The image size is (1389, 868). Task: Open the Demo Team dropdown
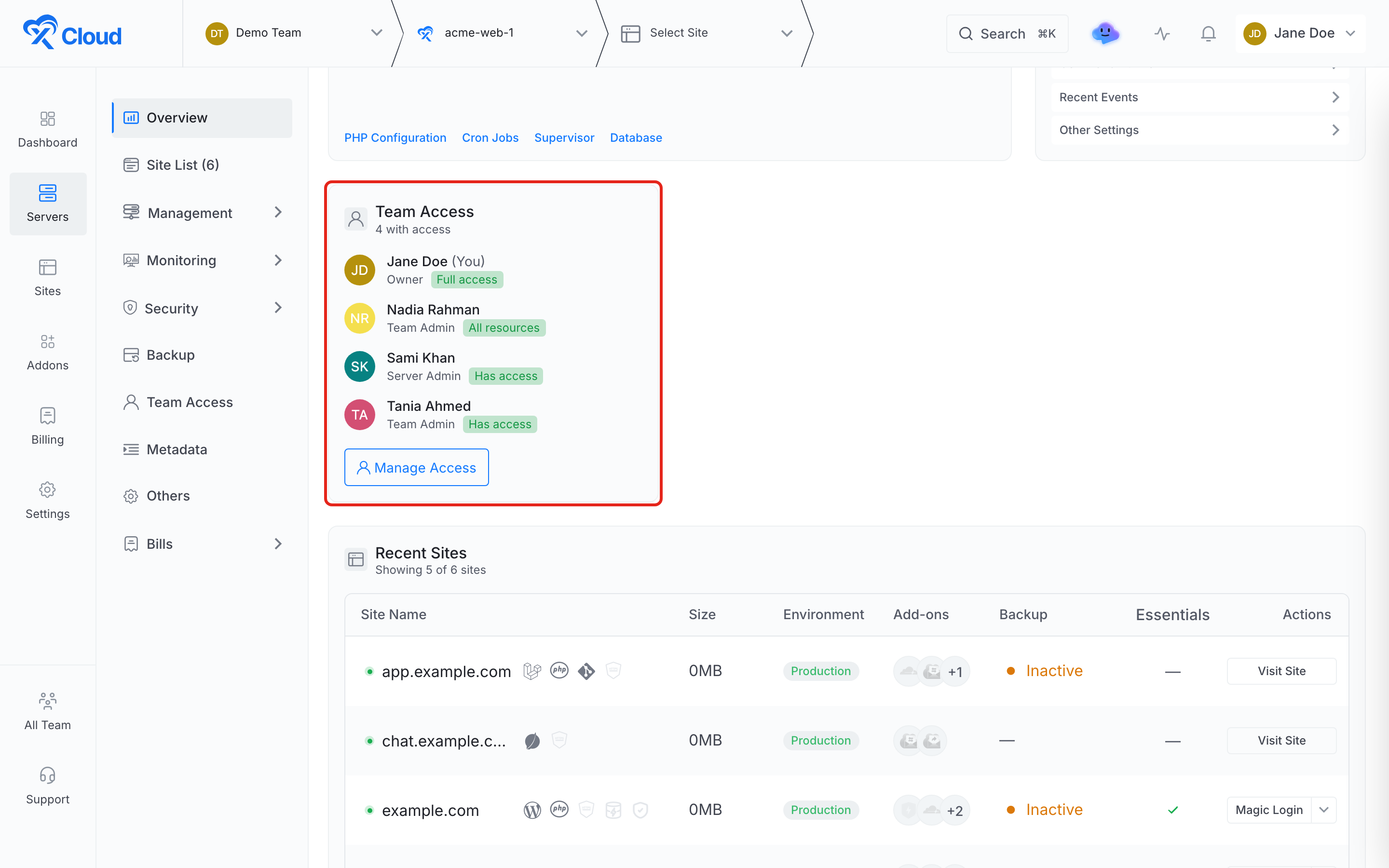click(295, 33)
